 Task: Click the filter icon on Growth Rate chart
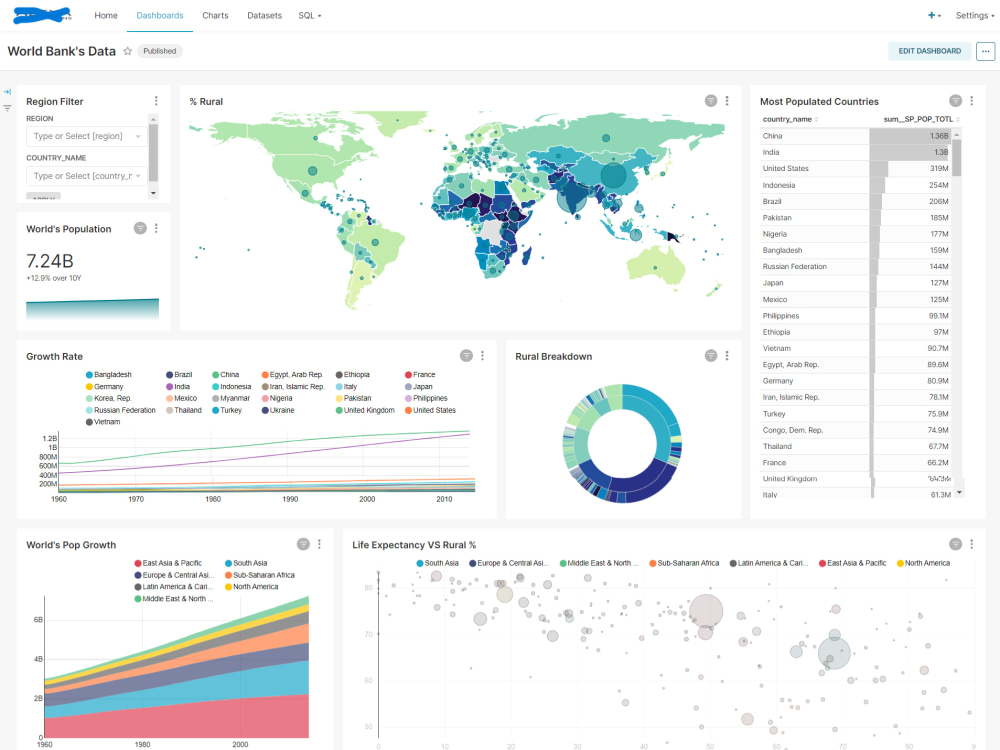click(x=466, y=355)
